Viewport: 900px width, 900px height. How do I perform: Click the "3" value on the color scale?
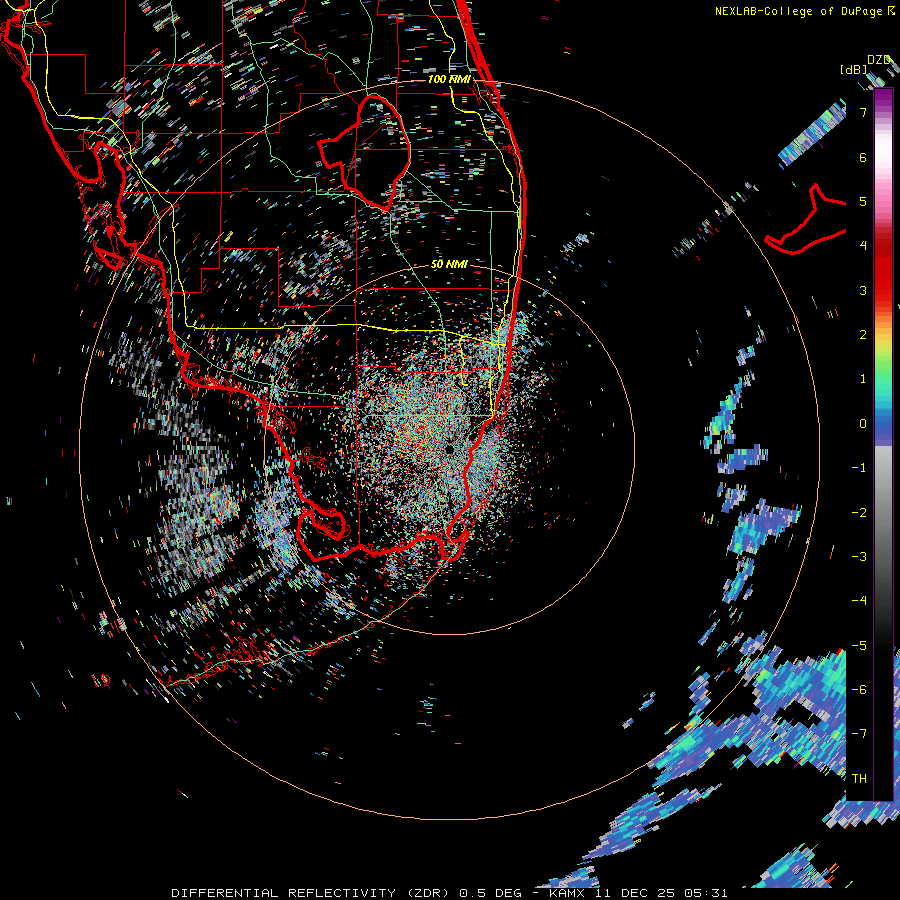(x=863, y=290)
